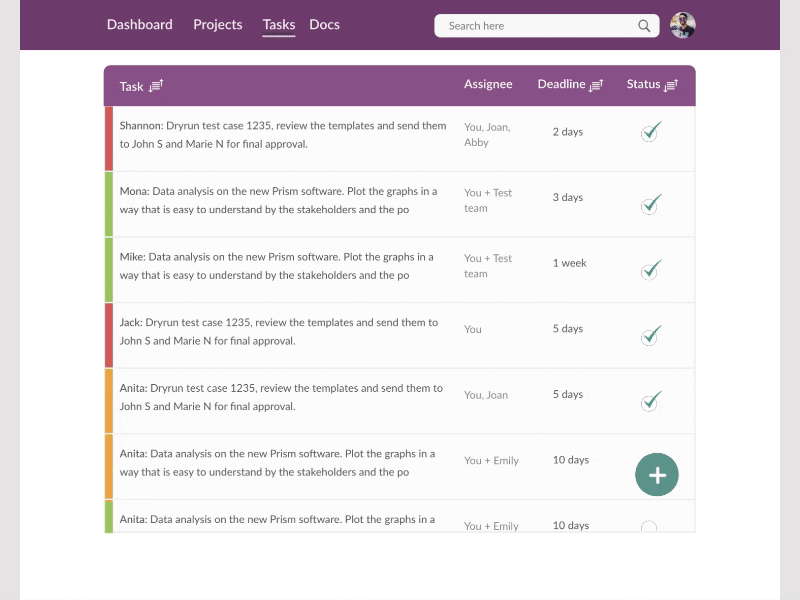The width and height of the screenshot is (800, 600).
Task: Click the sort icon beside Deadline header
Action: point(597,84)
